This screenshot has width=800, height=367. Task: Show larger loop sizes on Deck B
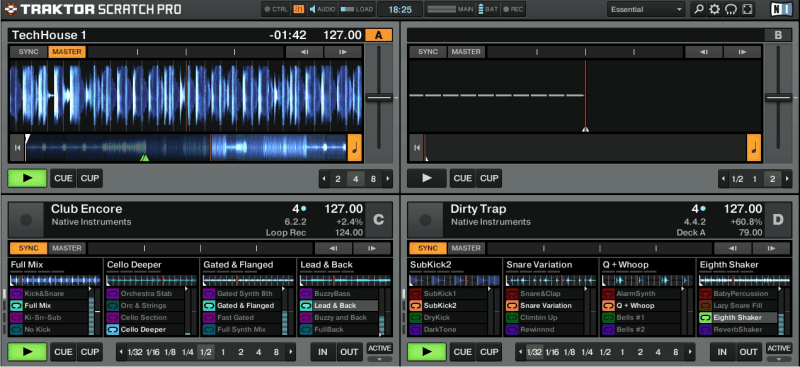tap(788, 179)
